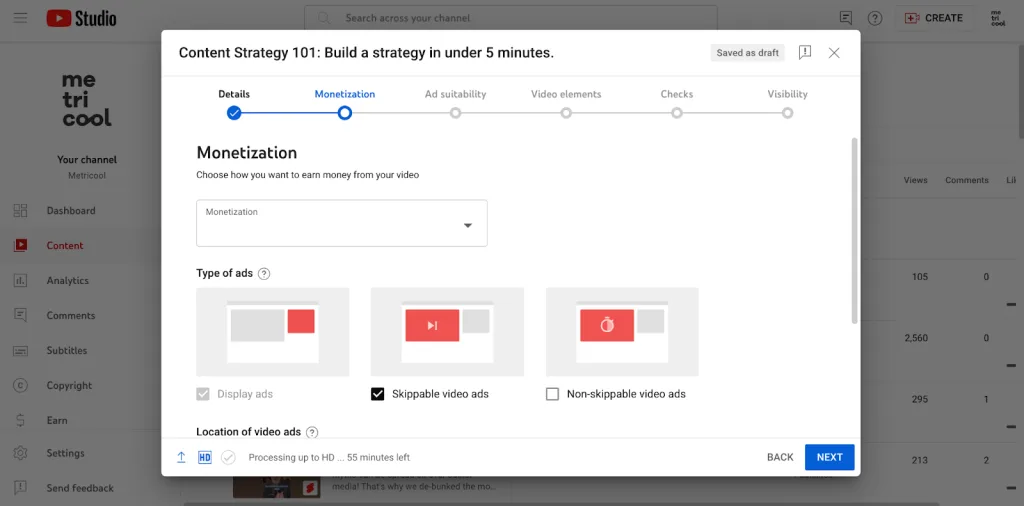
Task: Click the help icon beside Location of video ads
Action: pyautogui.click(x=312, y=432)
